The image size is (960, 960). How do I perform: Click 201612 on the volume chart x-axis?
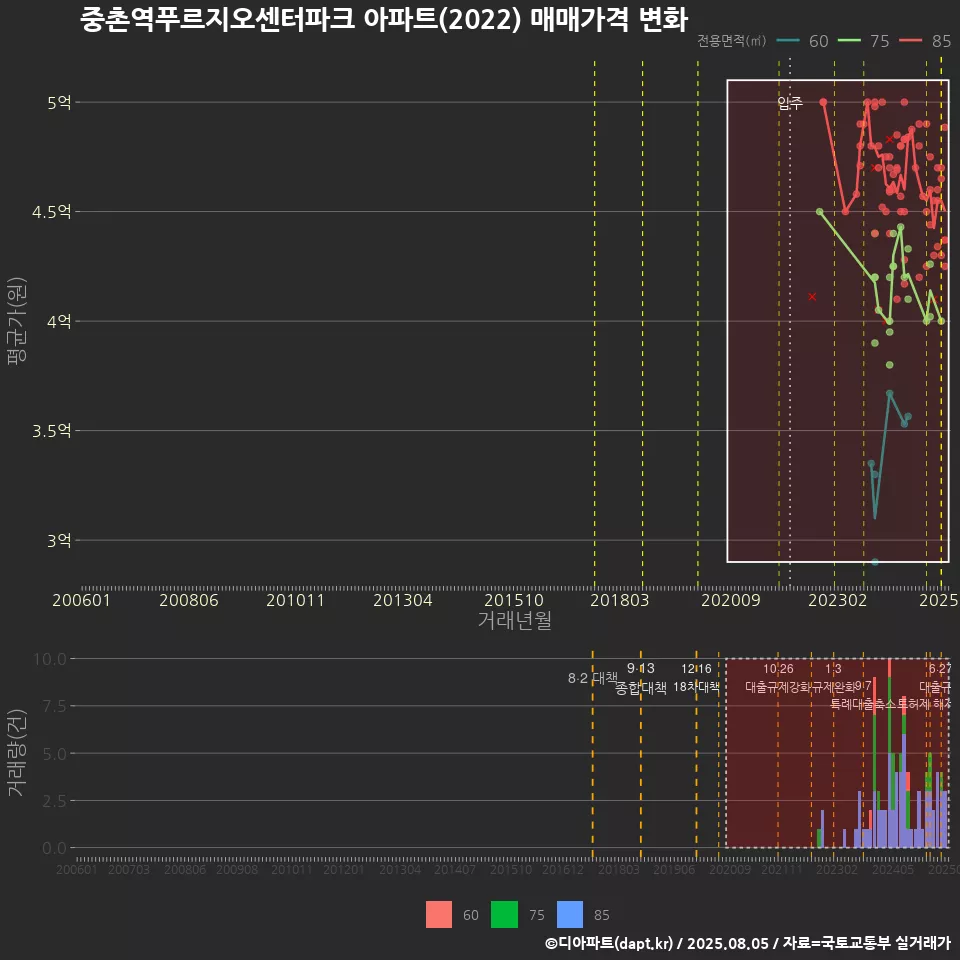[563, 869]
